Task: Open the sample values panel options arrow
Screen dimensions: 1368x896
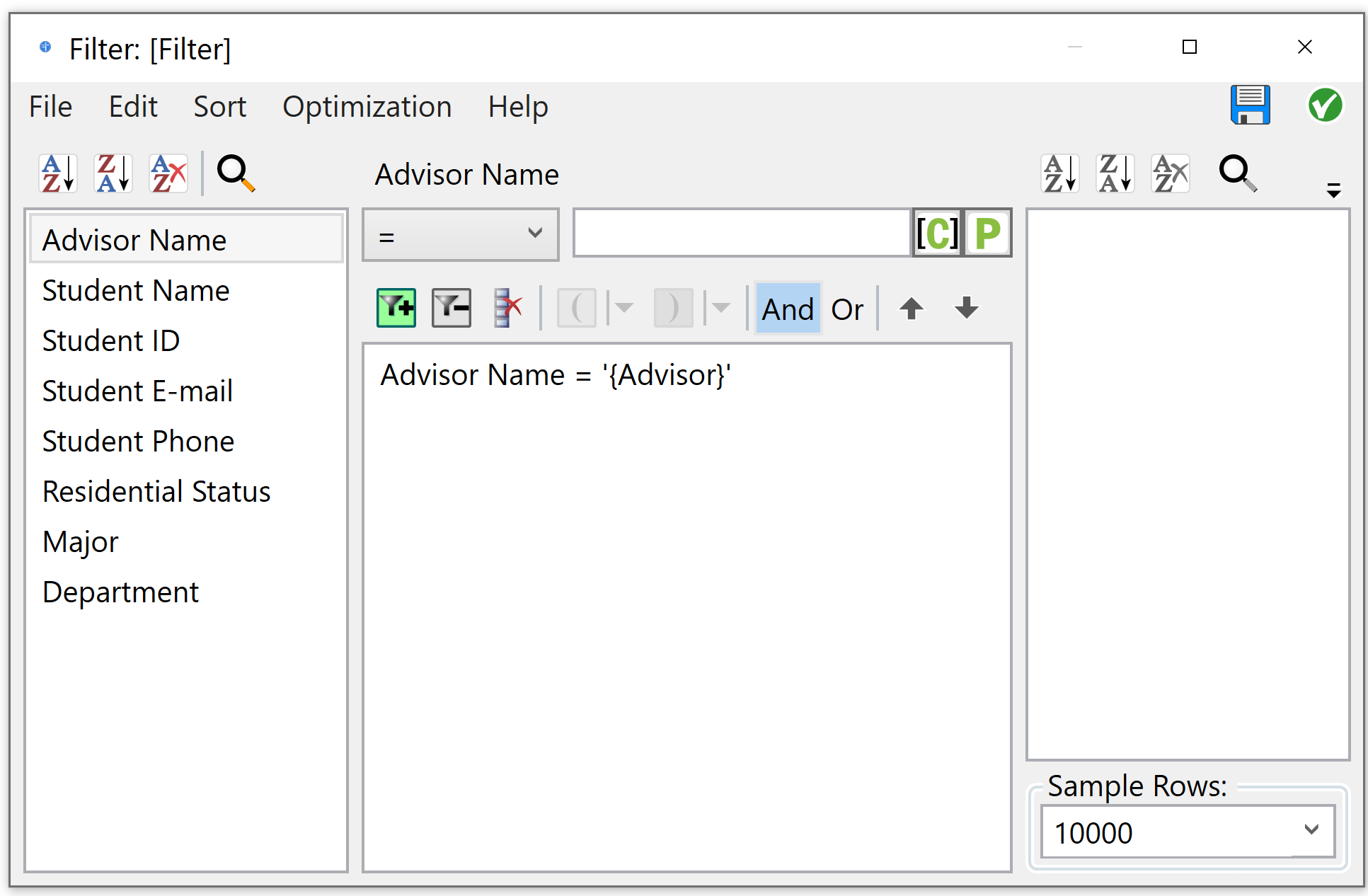Action: 1333,190
